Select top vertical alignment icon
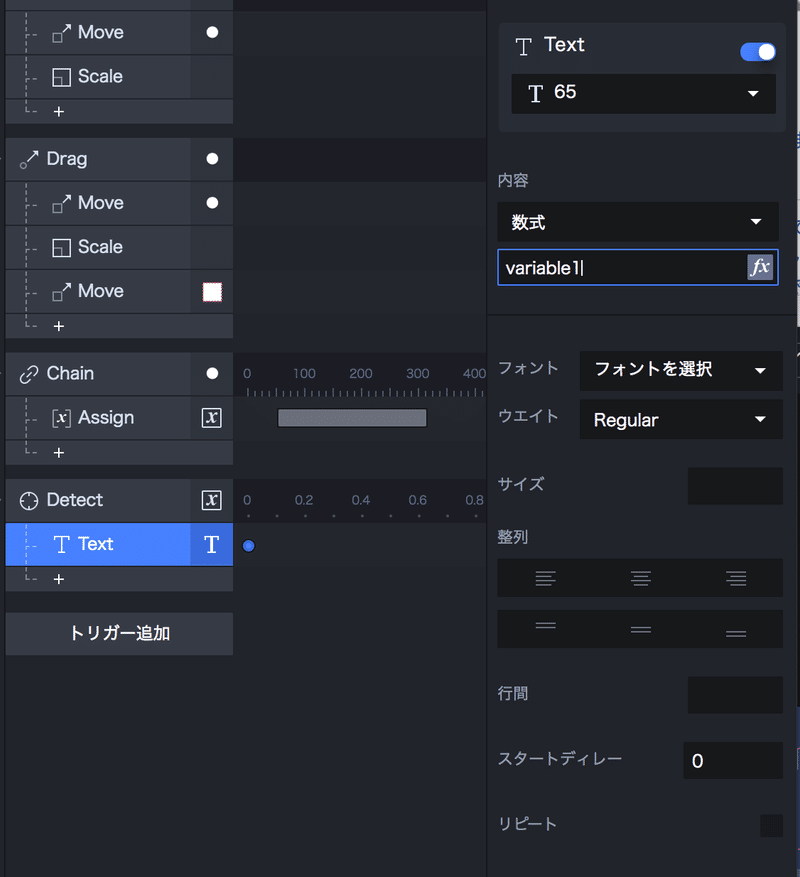The image size is (800, 877). (545, 628)
